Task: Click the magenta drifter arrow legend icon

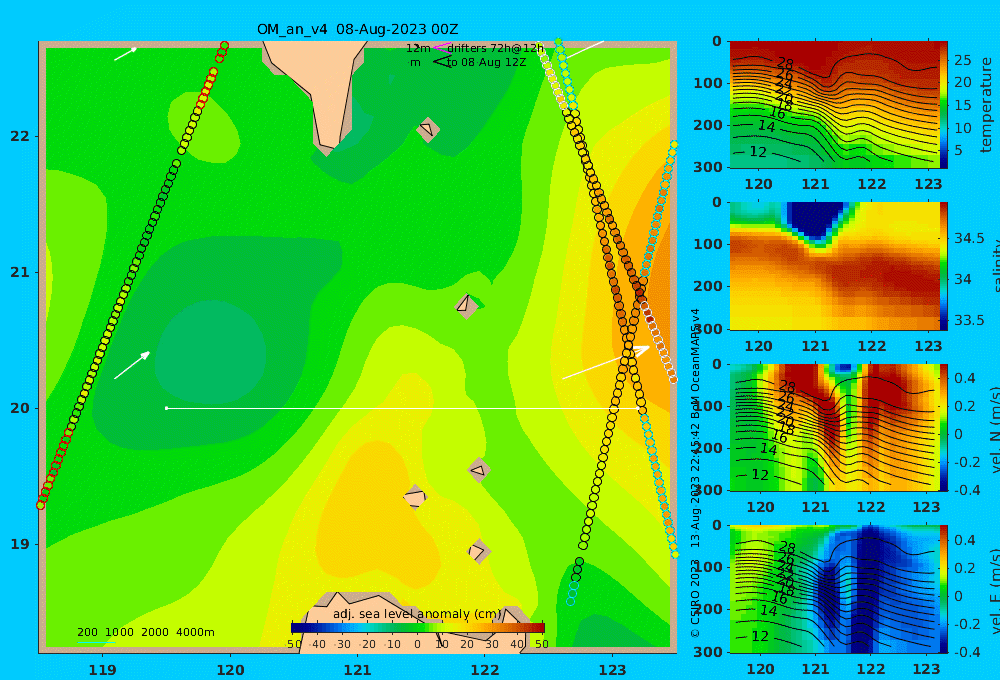Action: (441, 48)
